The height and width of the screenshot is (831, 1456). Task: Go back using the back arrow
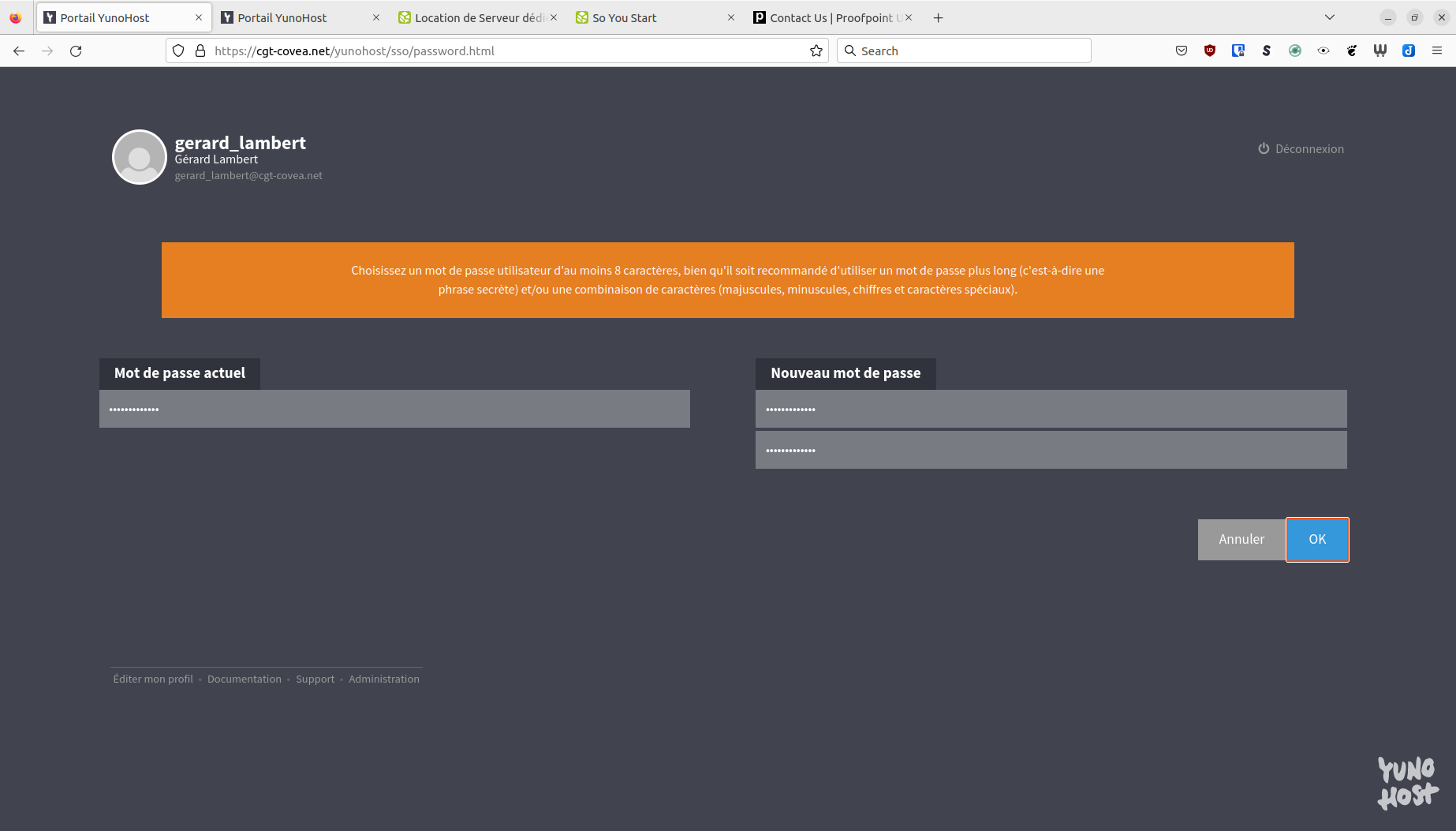[x=19, y=51]
